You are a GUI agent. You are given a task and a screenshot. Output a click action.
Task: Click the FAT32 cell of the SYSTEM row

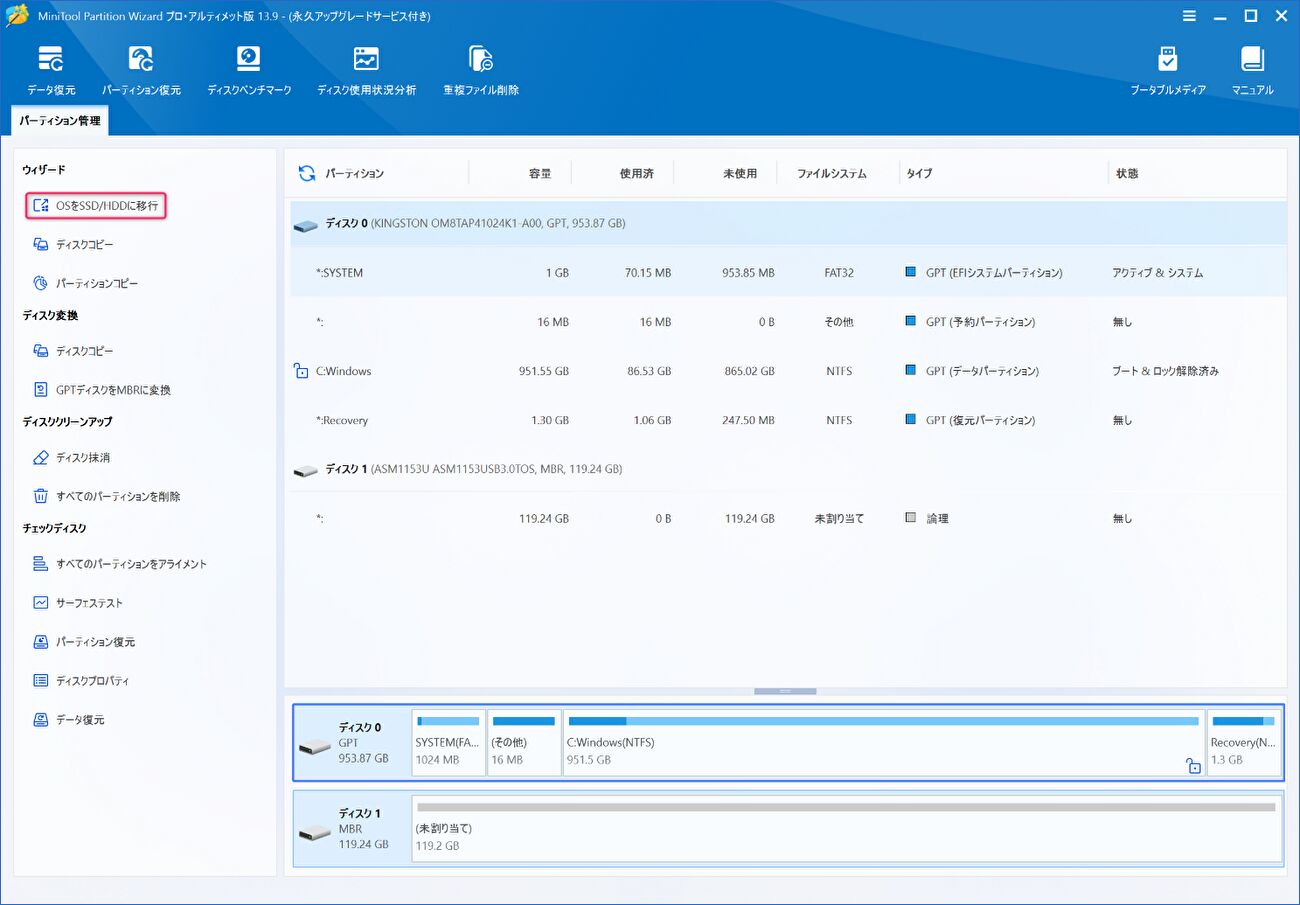(839, 273)
